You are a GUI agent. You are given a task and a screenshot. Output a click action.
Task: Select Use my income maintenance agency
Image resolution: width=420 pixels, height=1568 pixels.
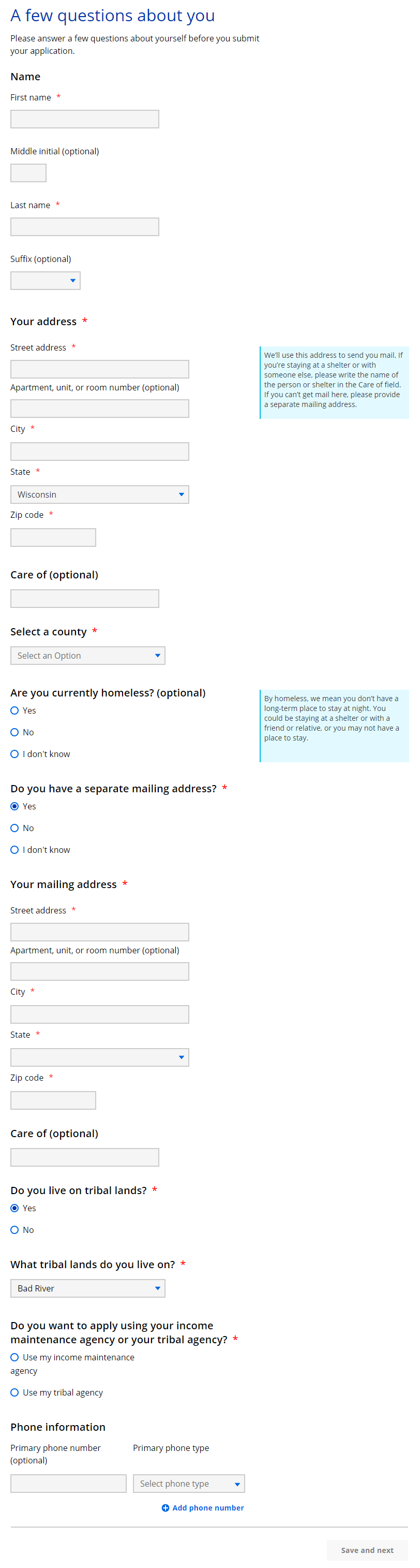click(x=14, y=1357)
